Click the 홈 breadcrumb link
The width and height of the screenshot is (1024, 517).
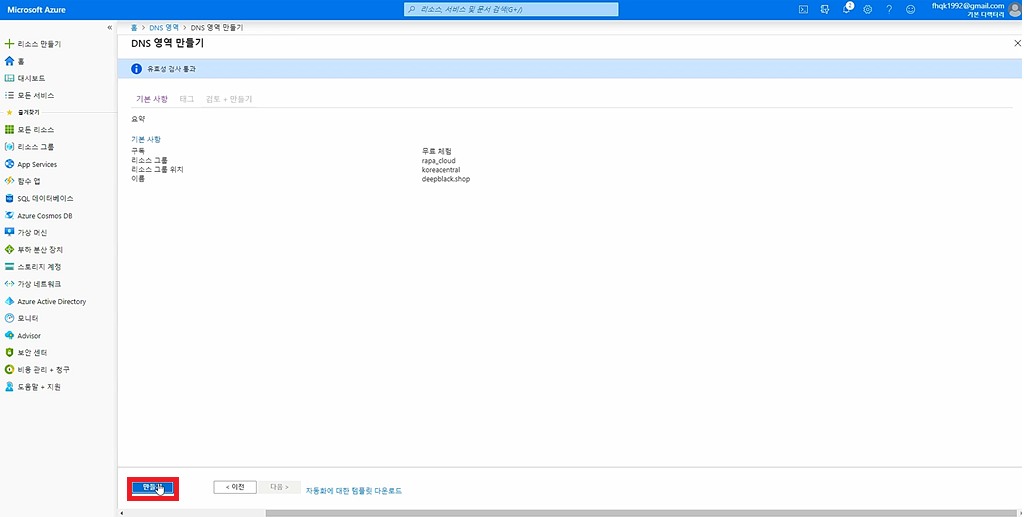(x=134, y=28)
